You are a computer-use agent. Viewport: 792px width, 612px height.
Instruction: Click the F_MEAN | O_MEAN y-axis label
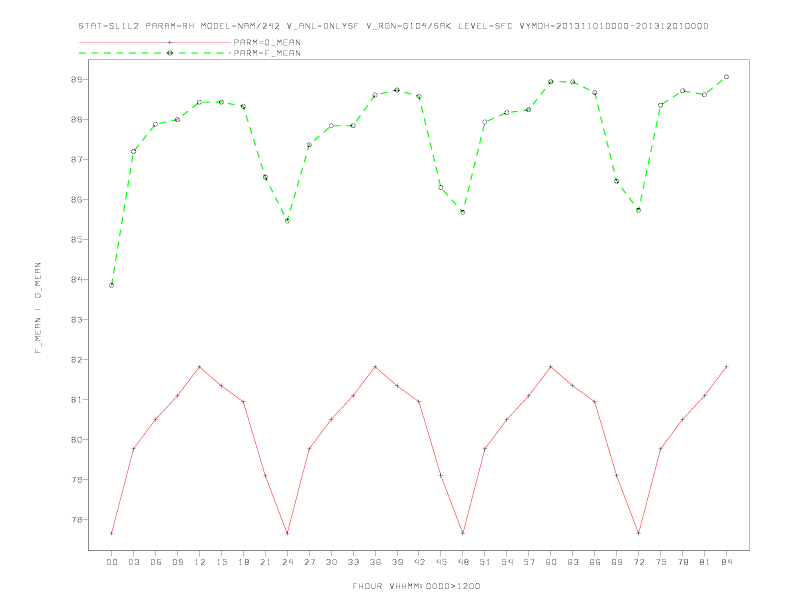[38, 308]
